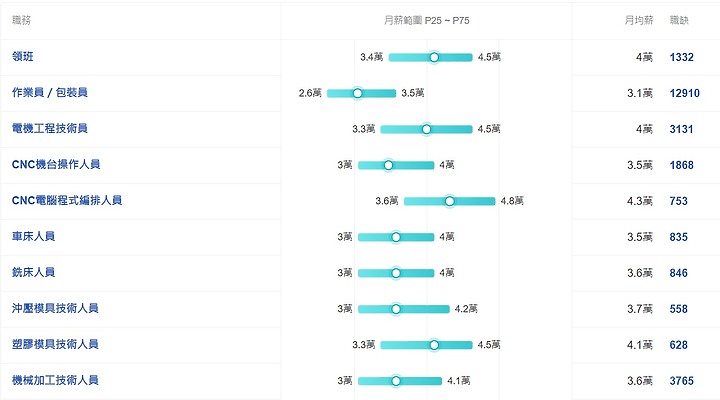Click the 車床人員 link
Screen dimensions: 720x400
tap(34, 236)
